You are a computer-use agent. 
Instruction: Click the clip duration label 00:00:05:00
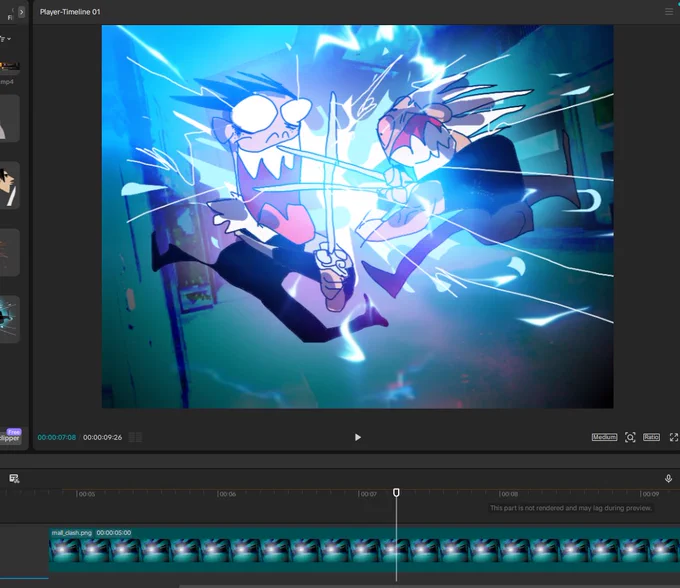tap(114, 532)
